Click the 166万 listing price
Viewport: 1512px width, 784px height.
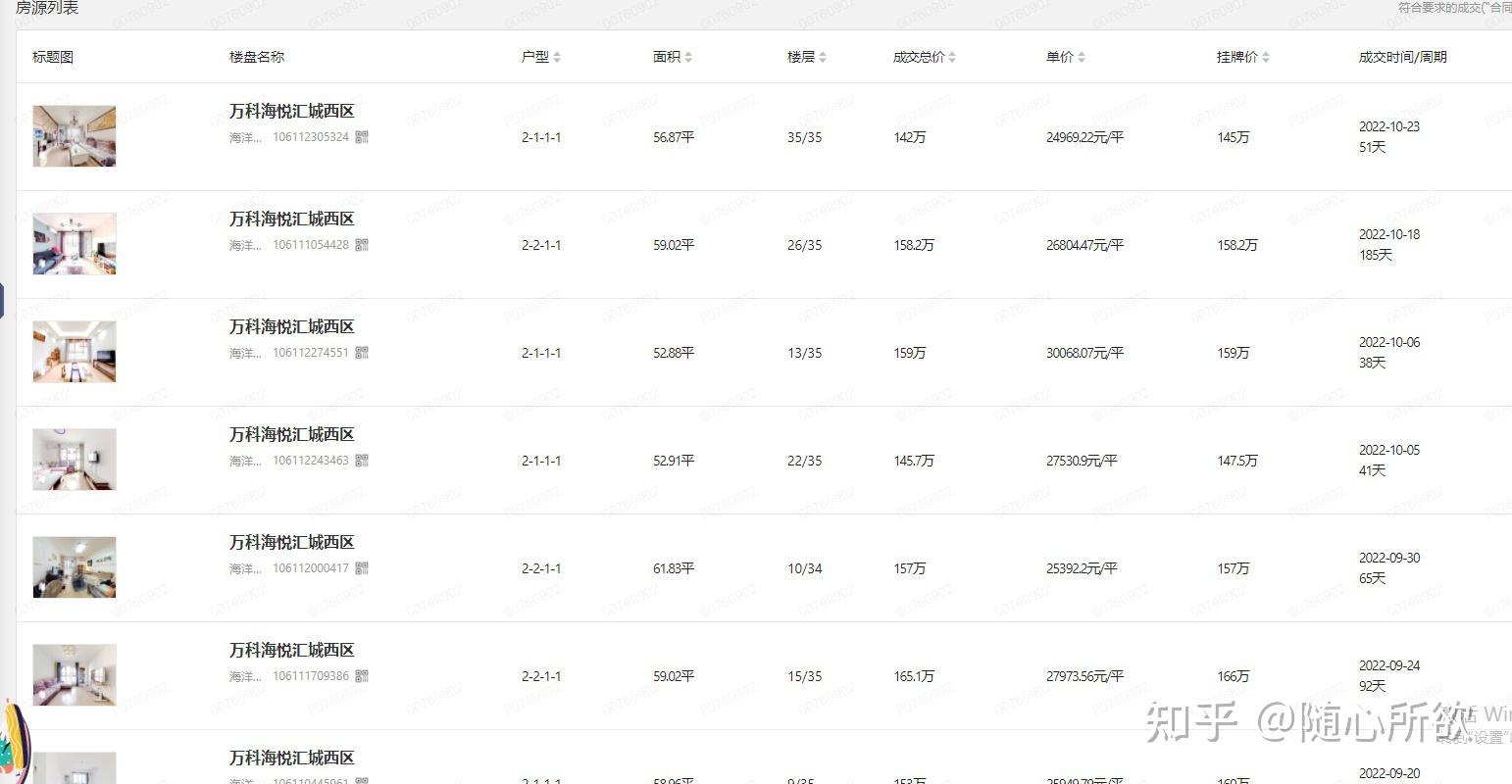pos(1234,677)
